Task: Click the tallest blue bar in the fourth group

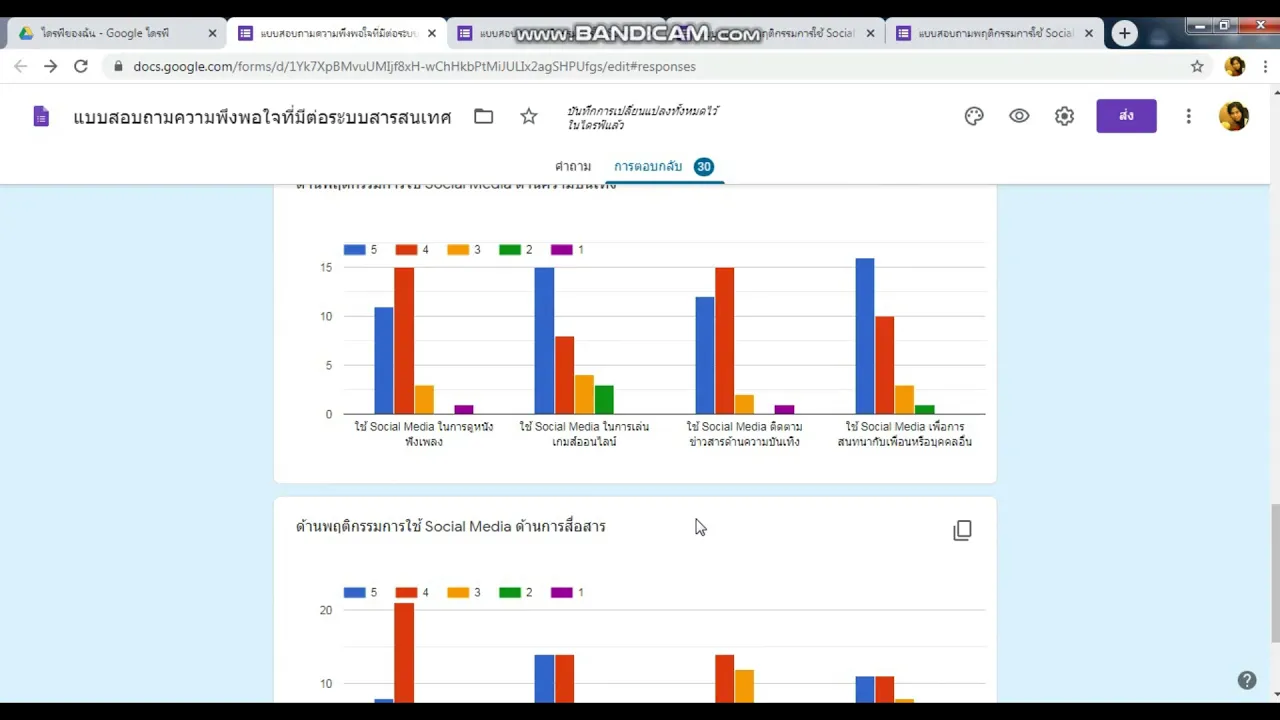Action: click(864, 336)
